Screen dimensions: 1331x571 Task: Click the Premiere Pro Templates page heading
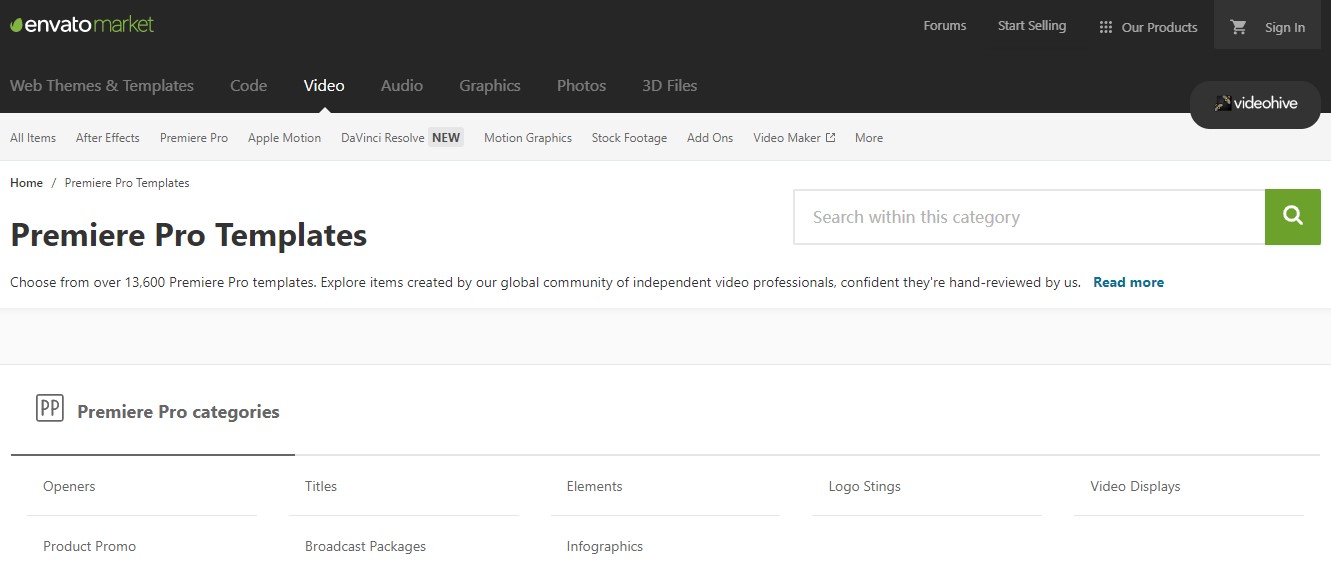point(188,235)
